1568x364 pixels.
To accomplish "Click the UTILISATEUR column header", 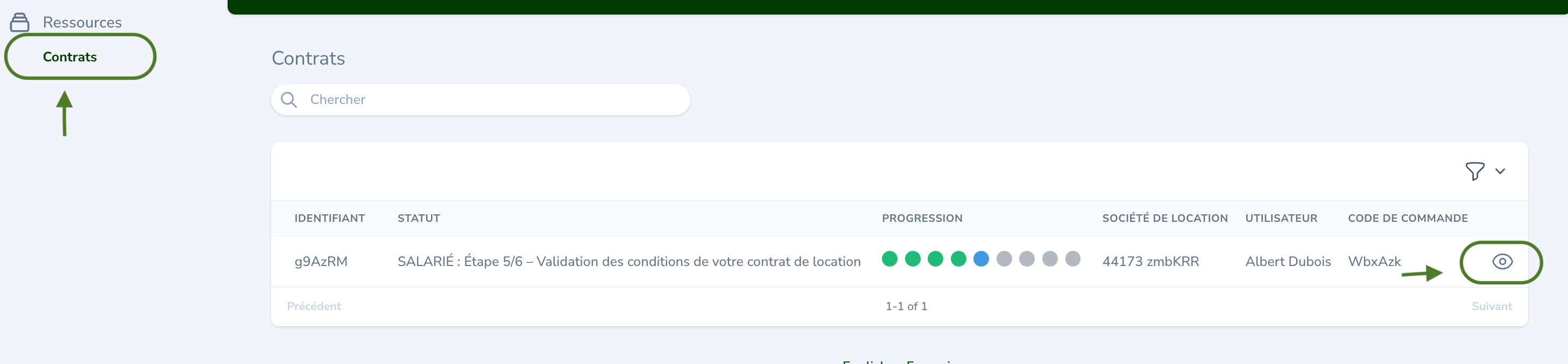I will point(1281,219).
